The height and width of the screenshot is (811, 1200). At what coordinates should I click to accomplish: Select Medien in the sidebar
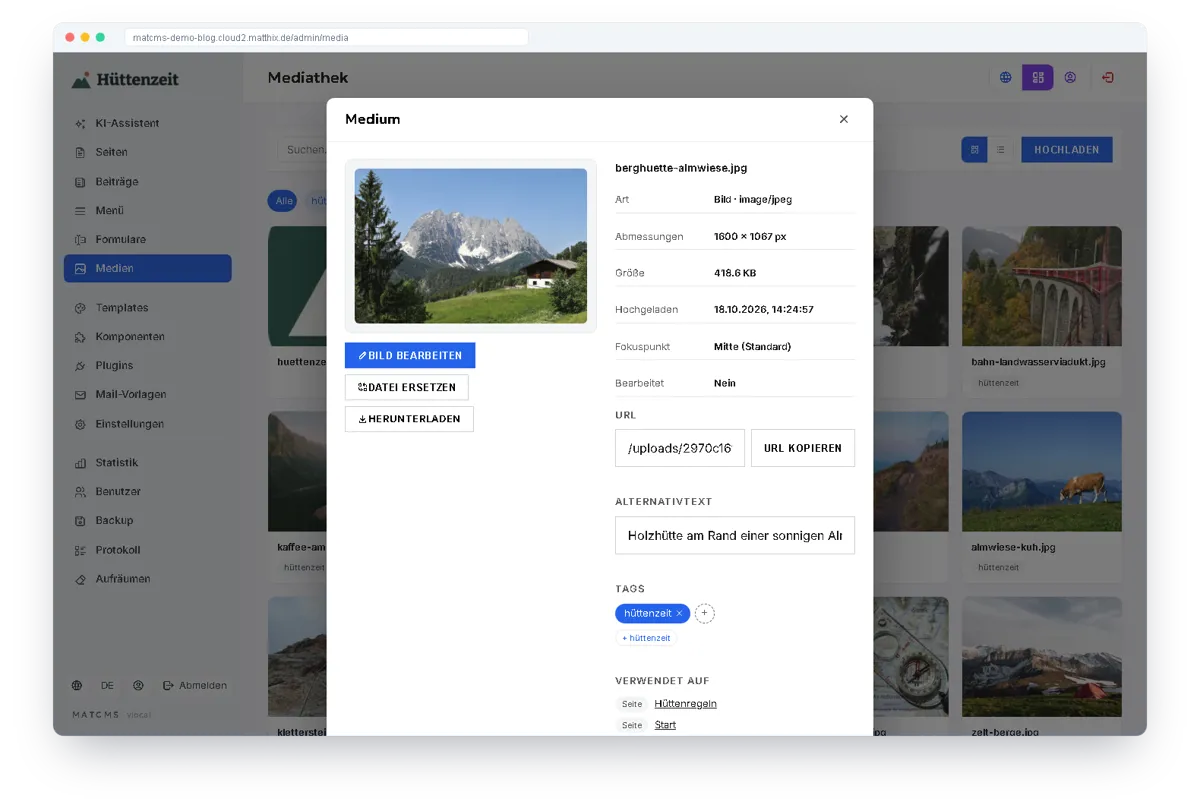click(x=147, y=268)
